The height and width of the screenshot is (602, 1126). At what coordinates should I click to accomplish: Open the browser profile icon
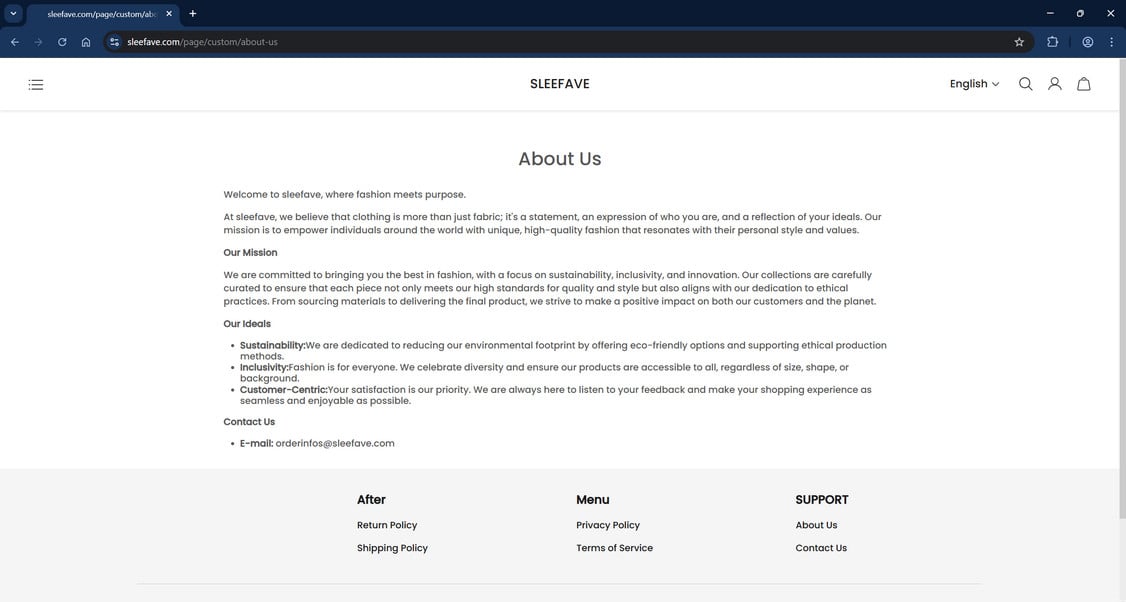(1088, 42)
